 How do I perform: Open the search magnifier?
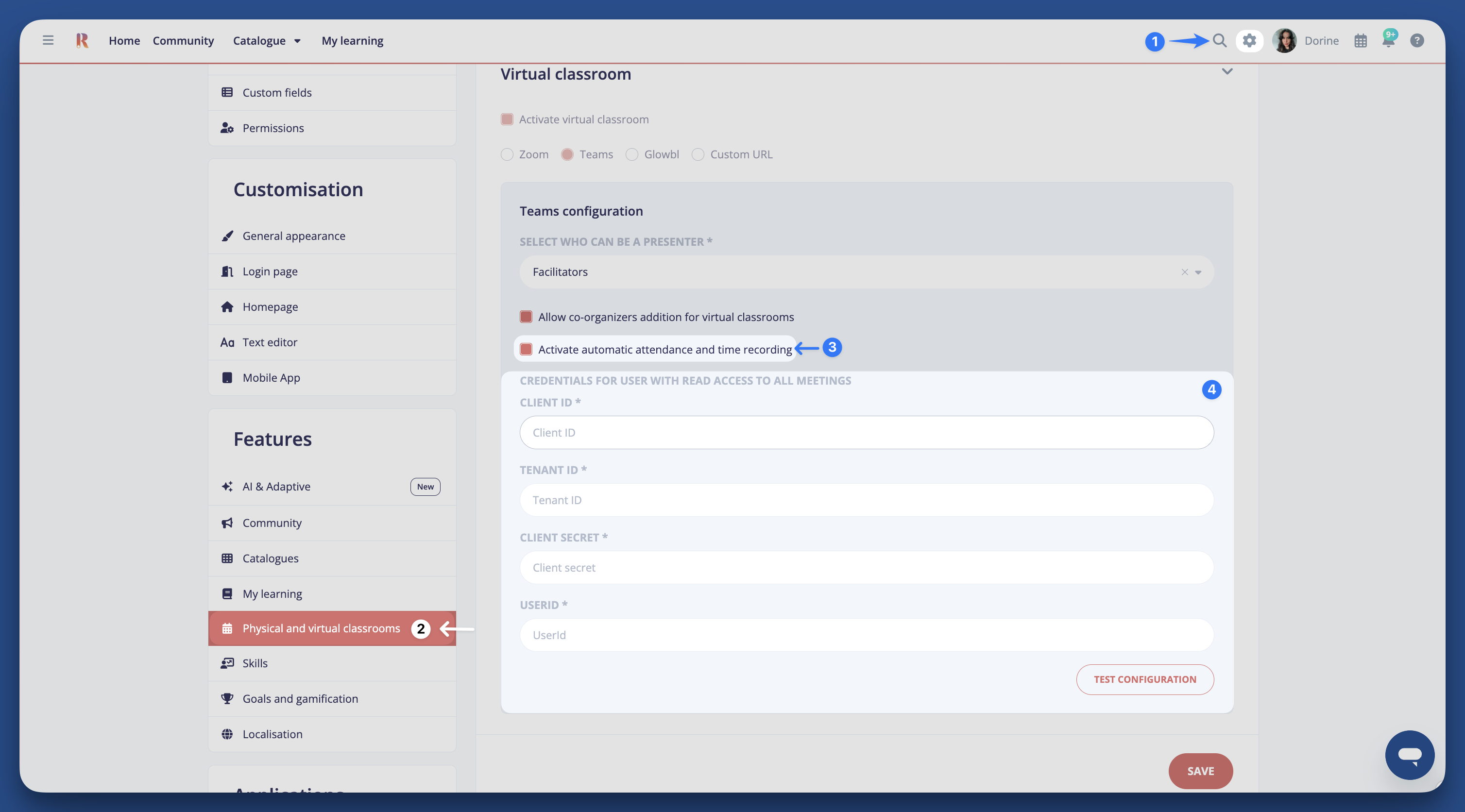(1219, 40)
